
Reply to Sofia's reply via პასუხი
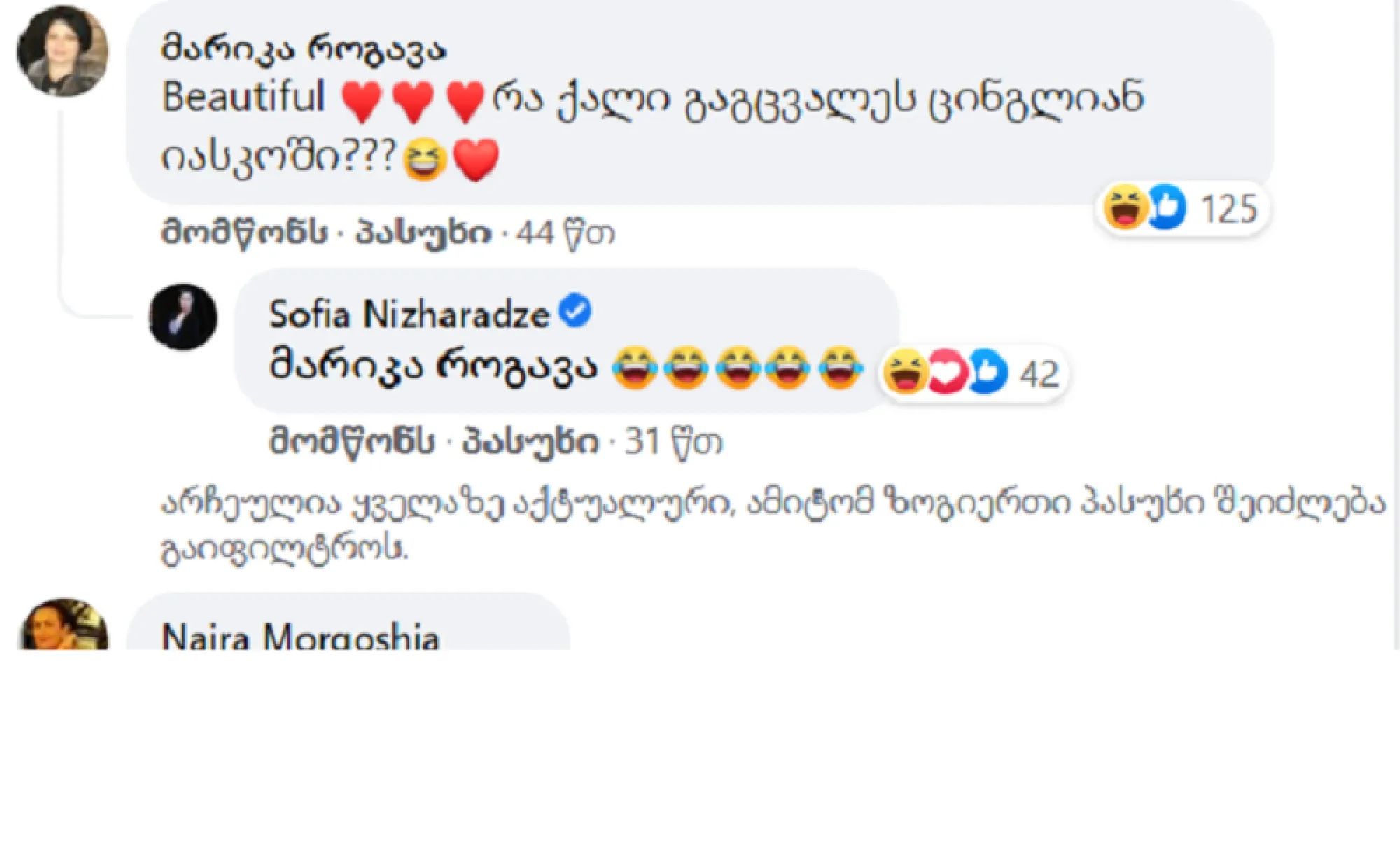[x=531, y=441]
